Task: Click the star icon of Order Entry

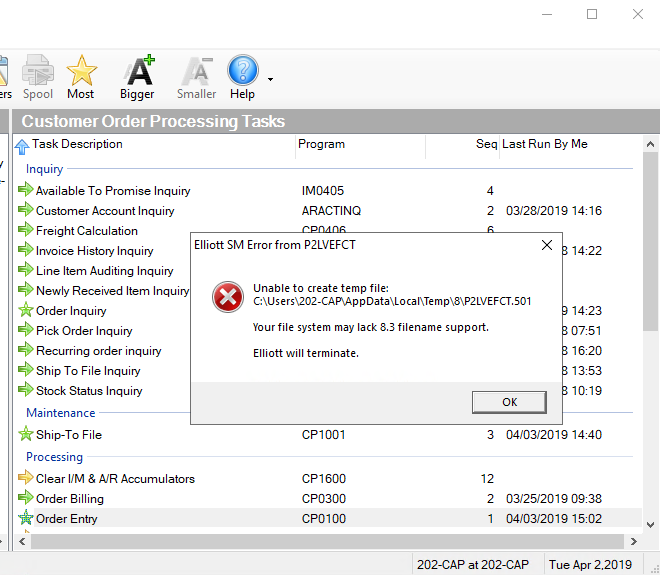Action: pyautogui.click(x=26, y=517)
